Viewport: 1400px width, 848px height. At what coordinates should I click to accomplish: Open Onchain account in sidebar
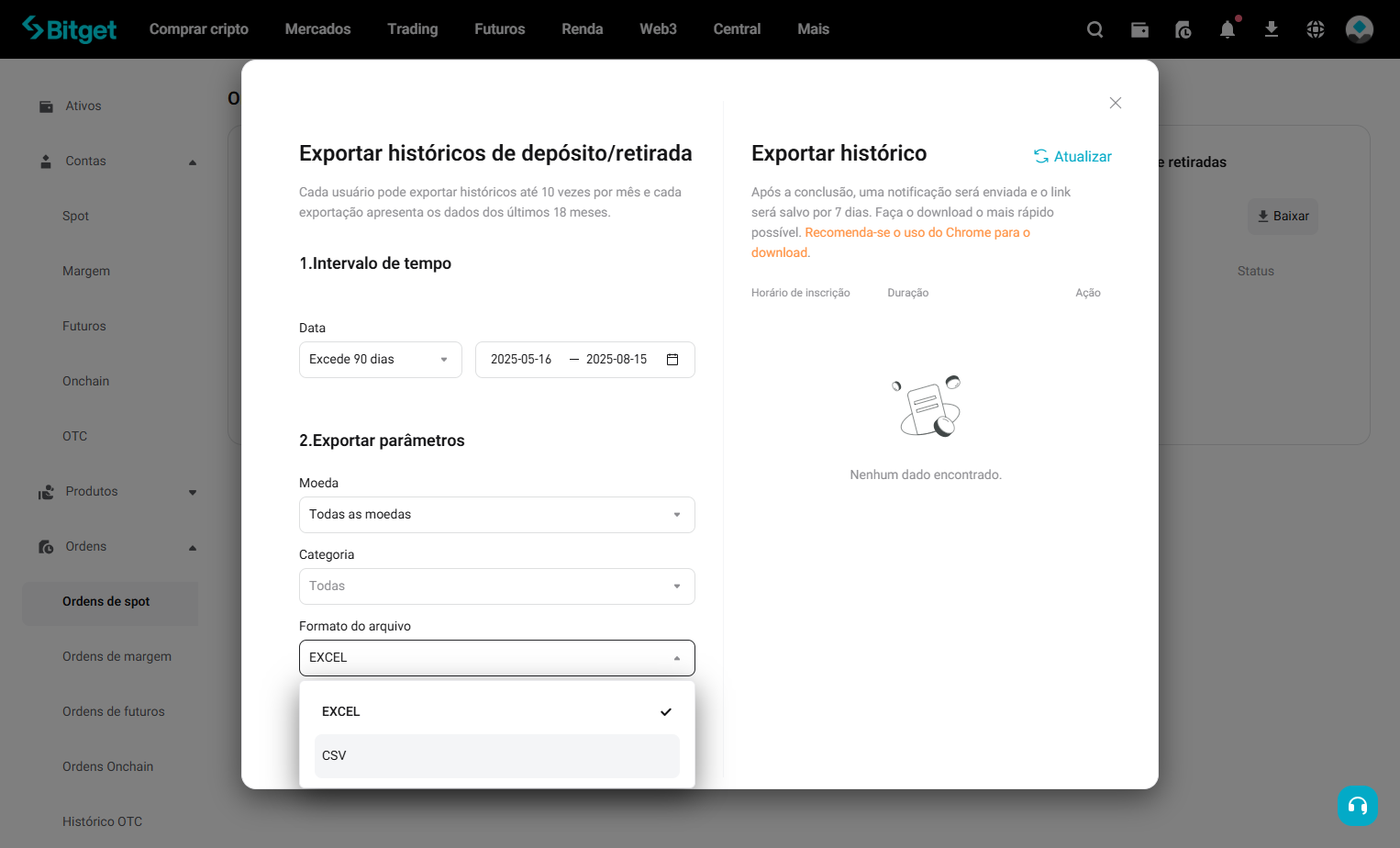coord(86,382)
